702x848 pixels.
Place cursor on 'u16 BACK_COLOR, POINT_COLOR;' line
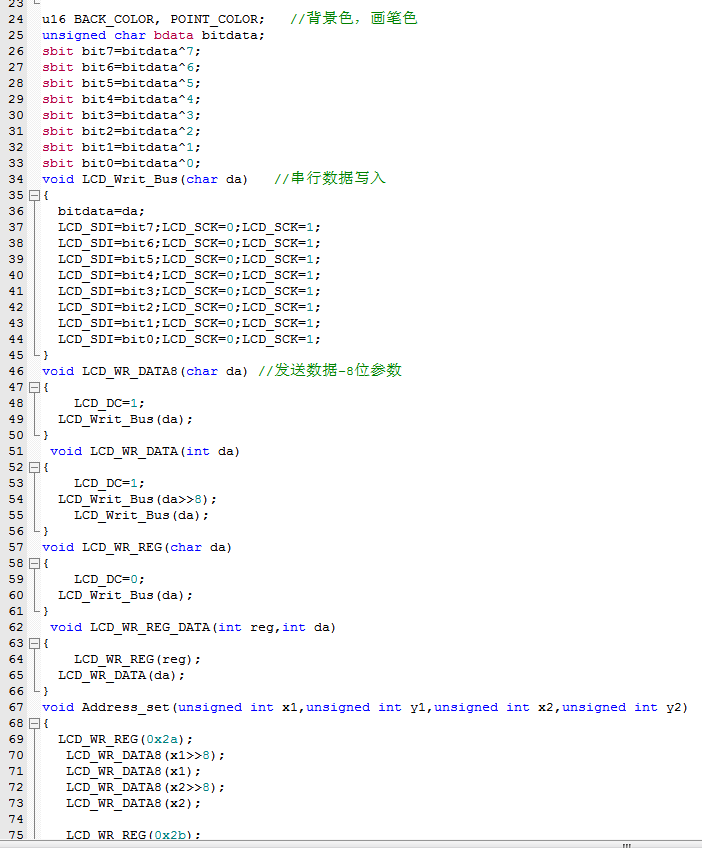click(154, 19)
